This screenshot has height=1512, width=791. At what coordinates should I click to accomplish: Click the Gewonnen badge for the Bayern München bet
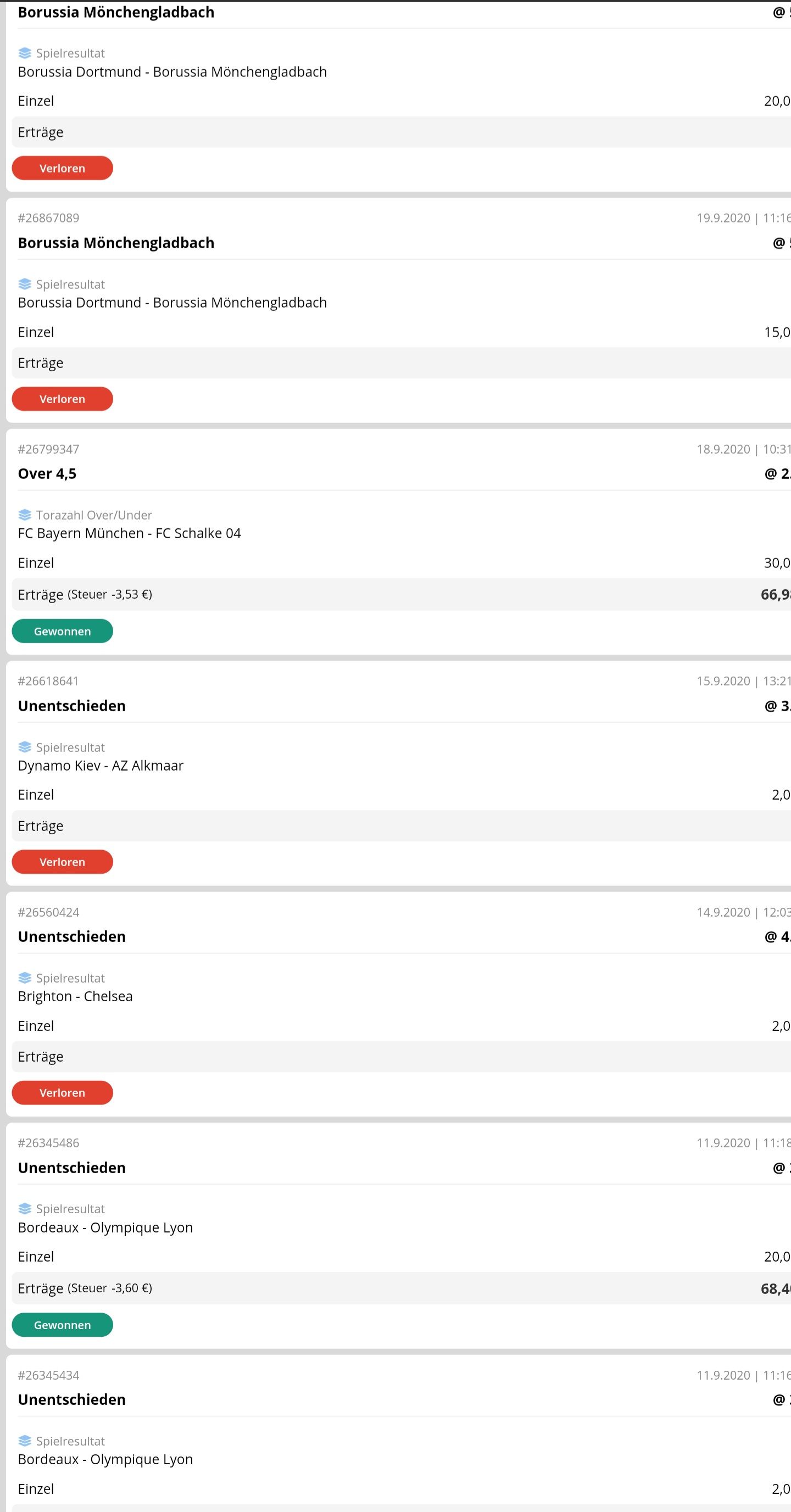point(62,631)
